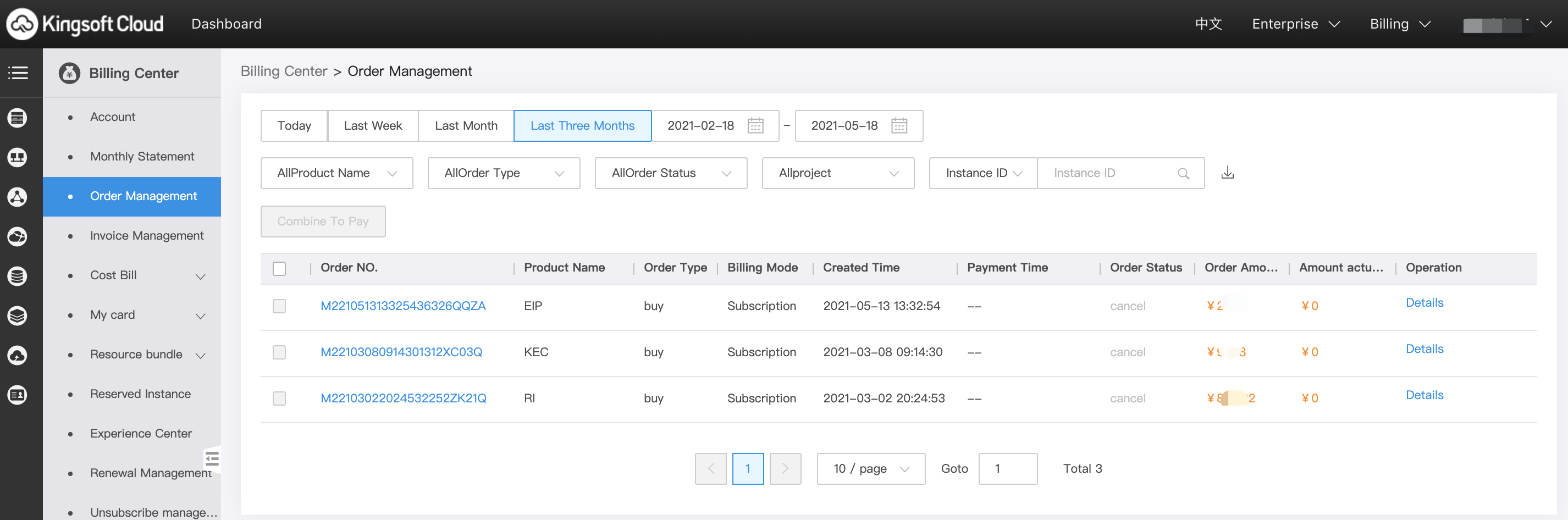This screenshot has width=1568, height=520.
Task: Open the 10 / page size dropdown
Action: 871,468
